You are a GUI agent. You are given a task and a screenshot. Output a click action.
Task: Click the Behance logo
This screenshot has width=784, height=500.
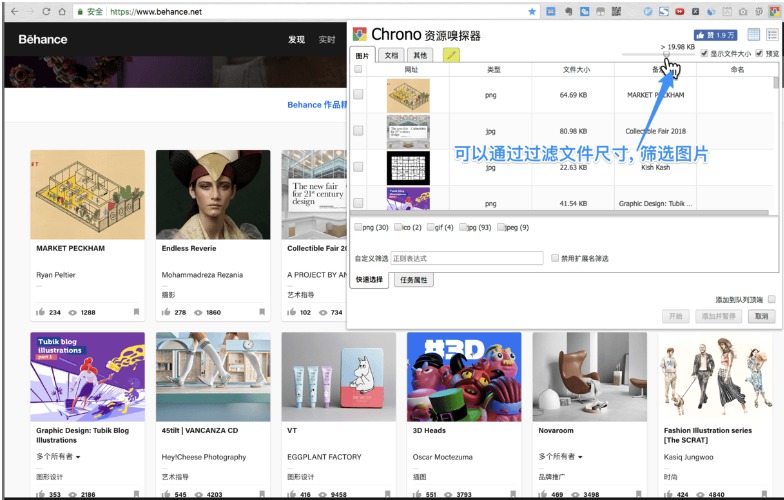42,40
